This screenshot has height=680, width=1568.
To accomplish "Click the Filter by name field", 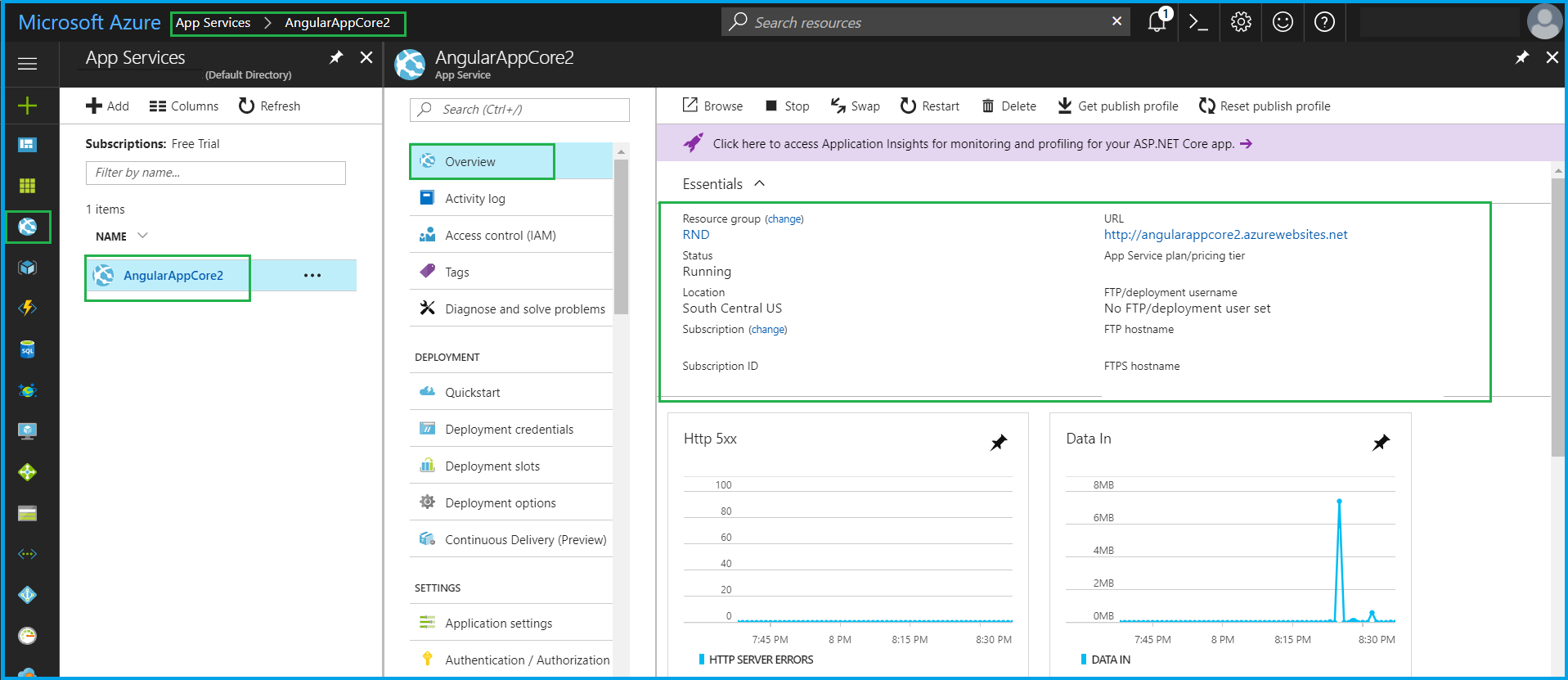I will (215, 173).
